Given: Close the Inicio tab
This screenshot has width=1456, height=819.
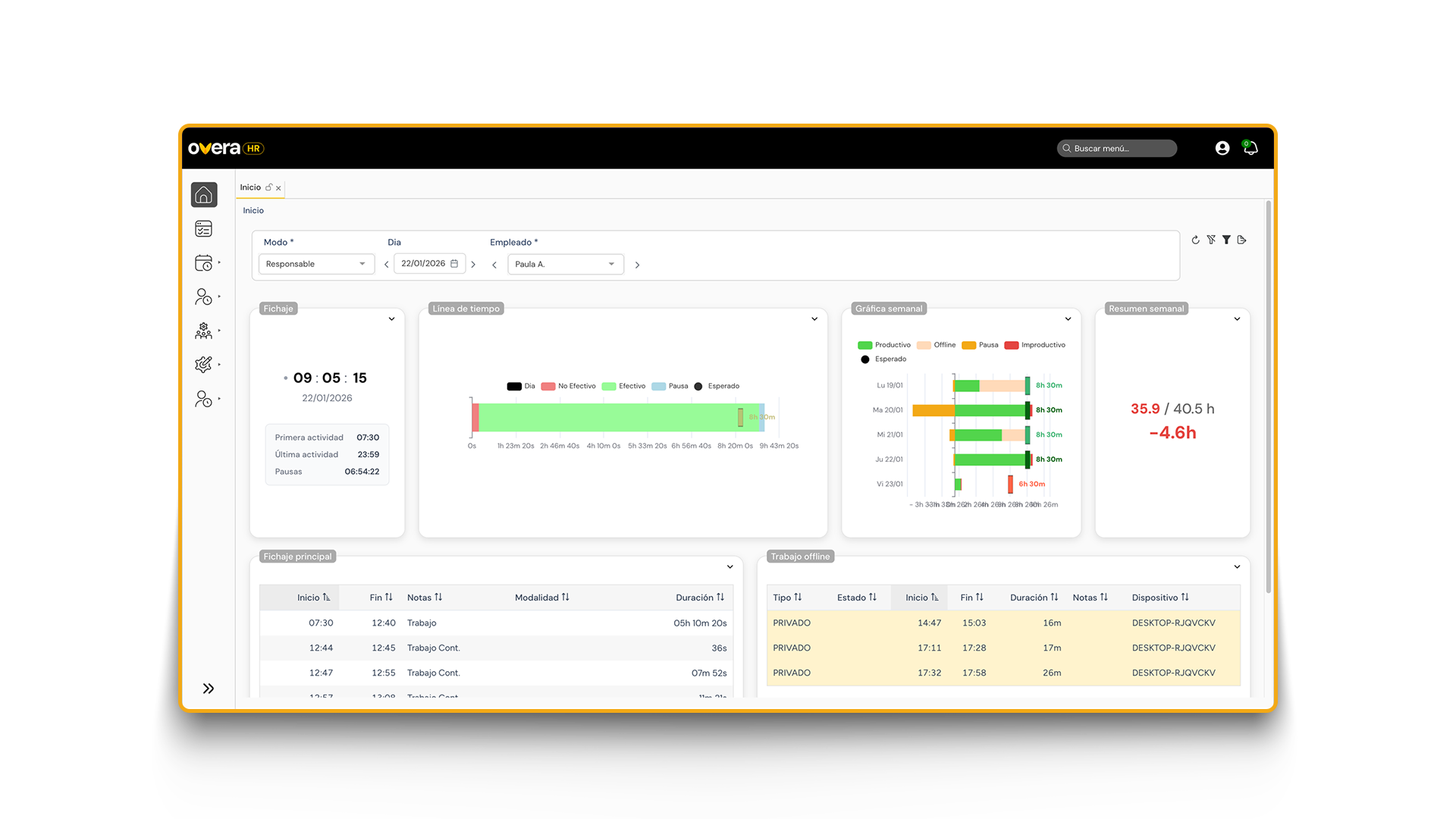Looking at the screenshot, I should [x=278, y=188].
